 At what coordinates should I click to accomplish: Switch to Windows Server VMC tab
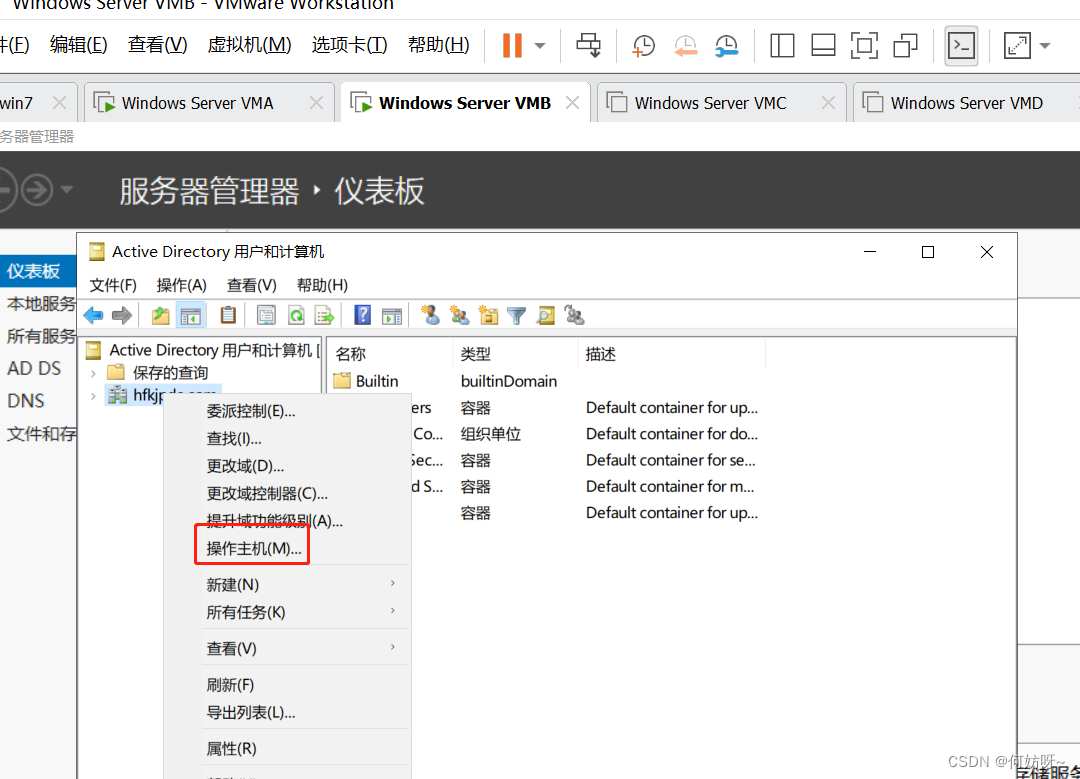click(x=710, y=103)
